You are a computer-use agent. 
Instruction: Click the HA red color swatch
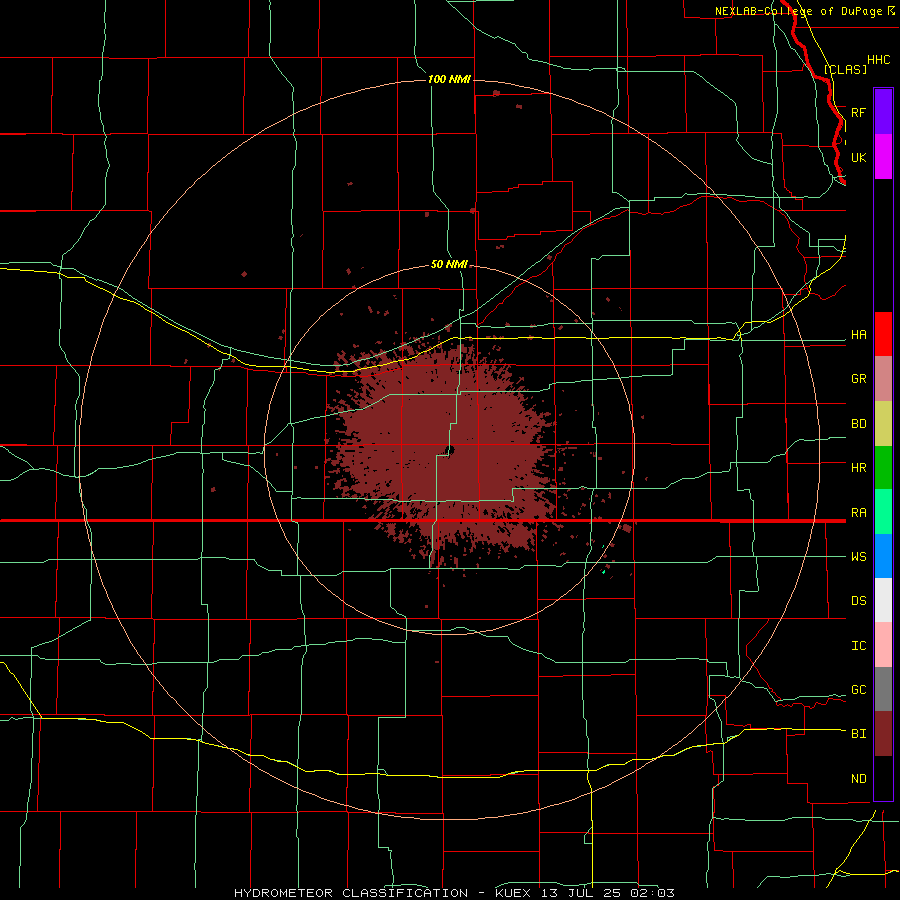[883, 334]
